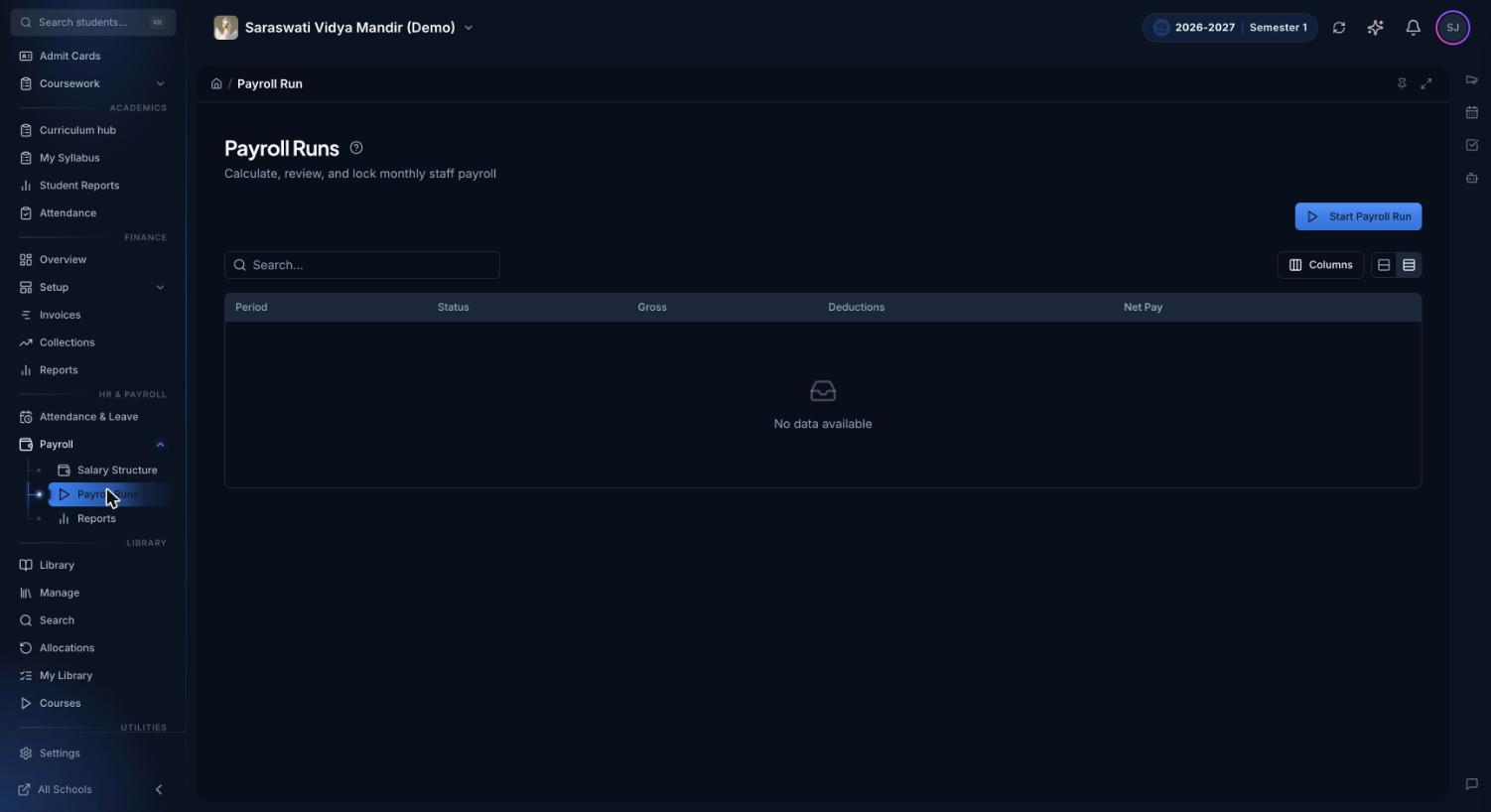Open the AI sparkle assistant icon
The image size is (1491, 812).
click(x=1375, y=28)
